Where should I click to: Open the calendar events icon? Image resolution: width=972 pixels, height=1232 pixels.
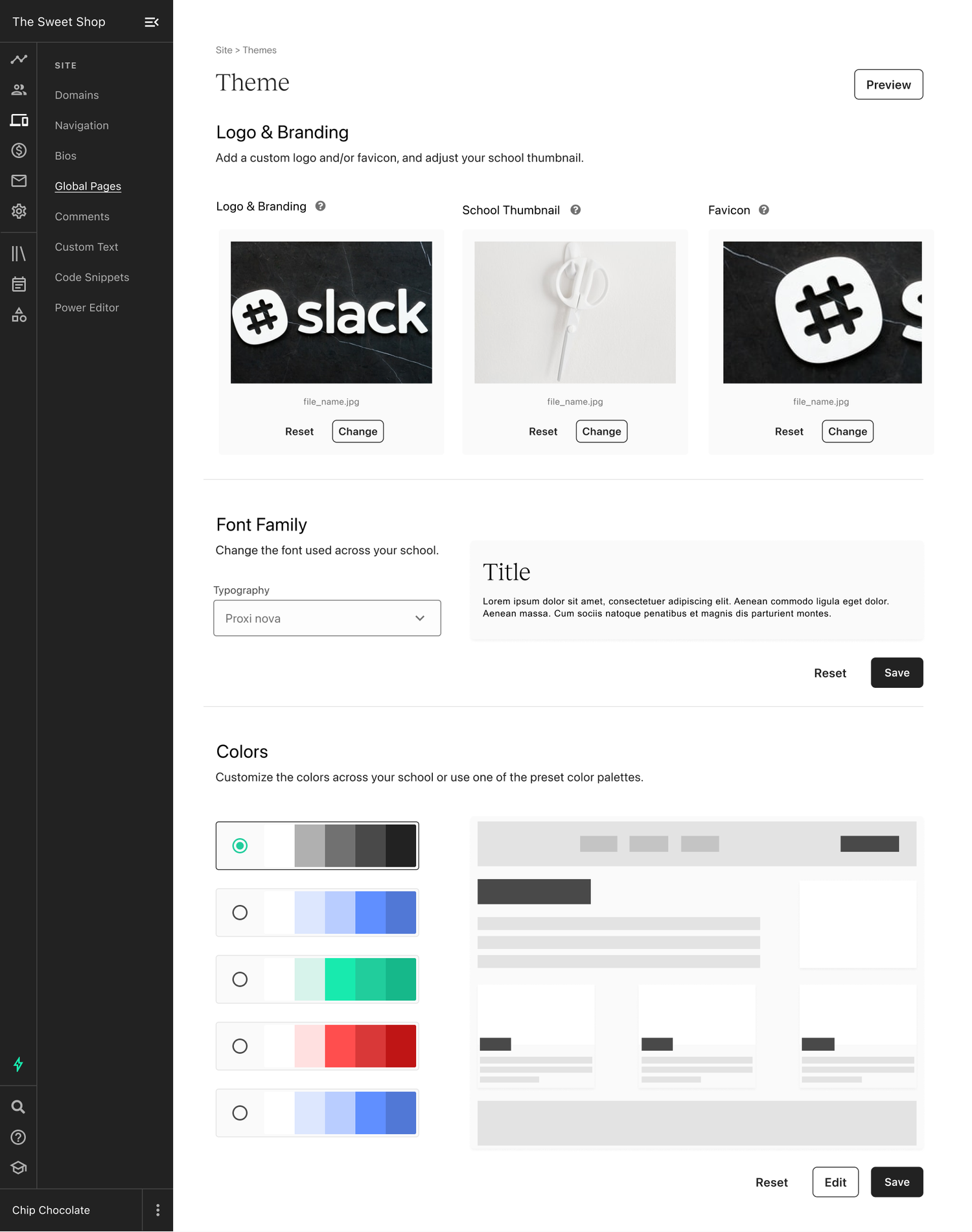(19, 284)
